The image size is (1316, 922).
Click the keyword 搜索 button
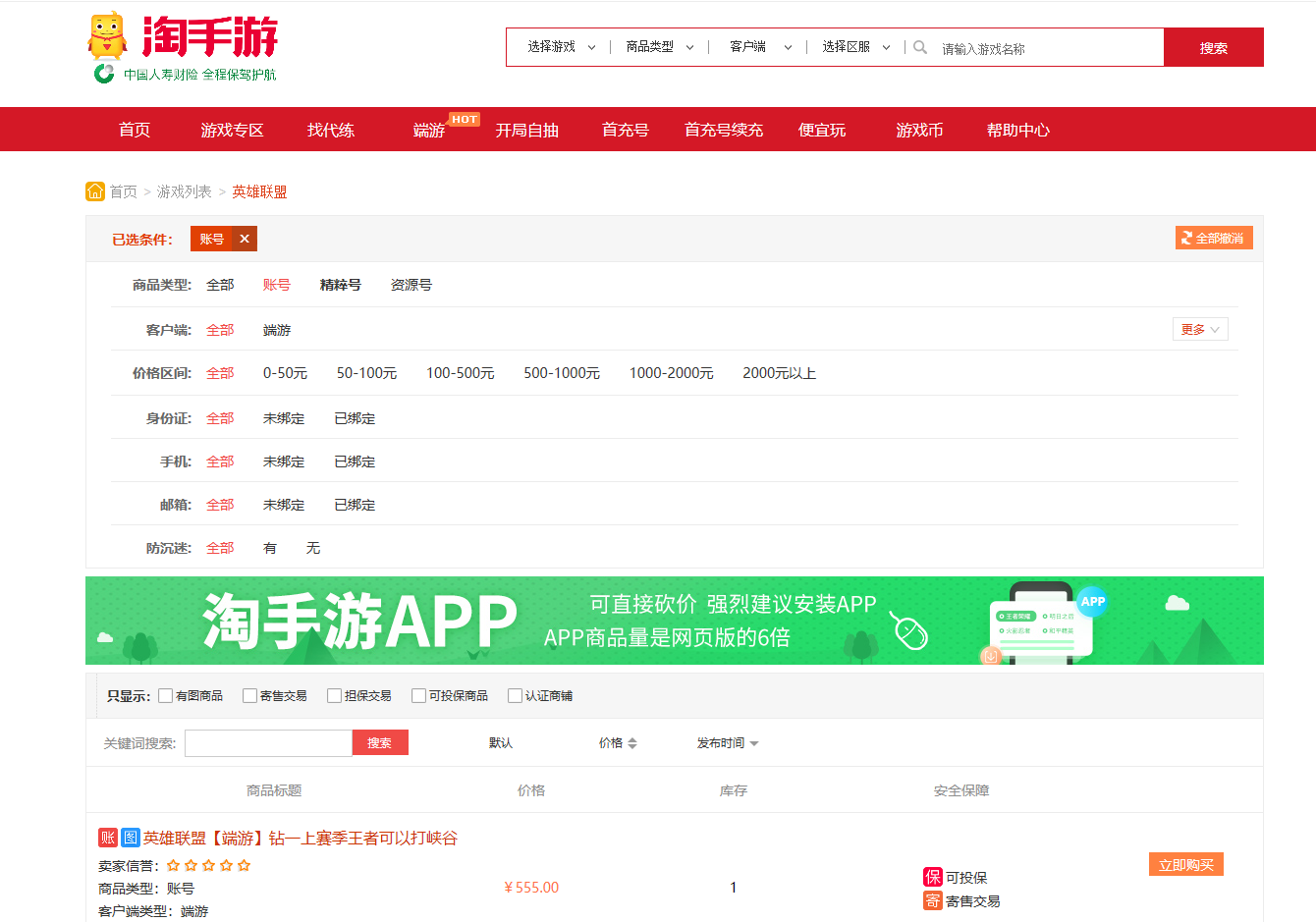(x=380, y=742)
